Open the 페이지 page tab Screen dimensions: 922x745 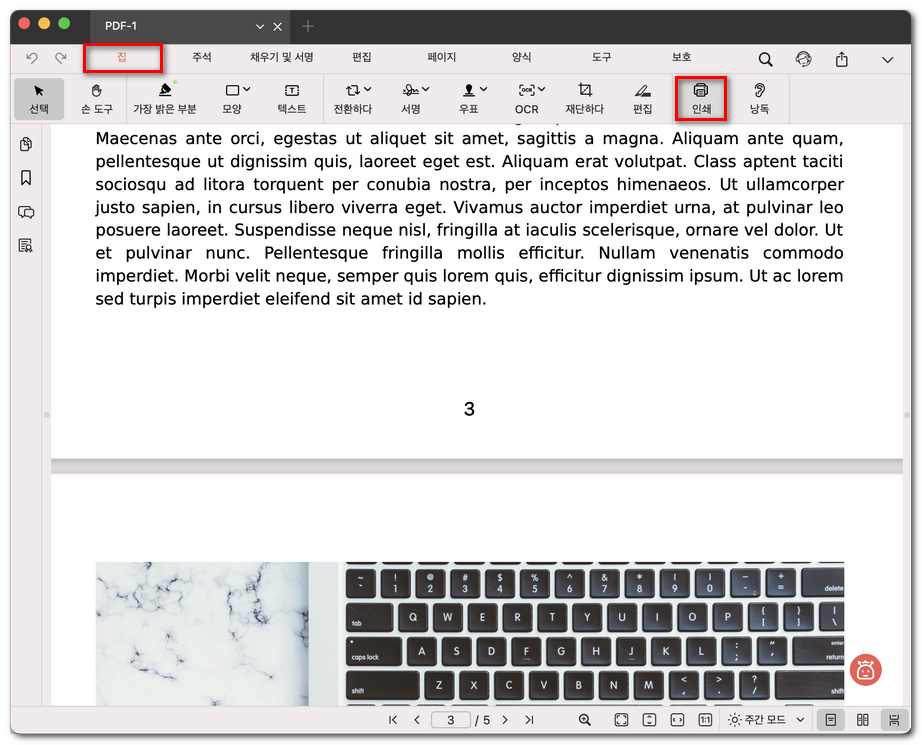pyautogui.click(x=442, y=57)
